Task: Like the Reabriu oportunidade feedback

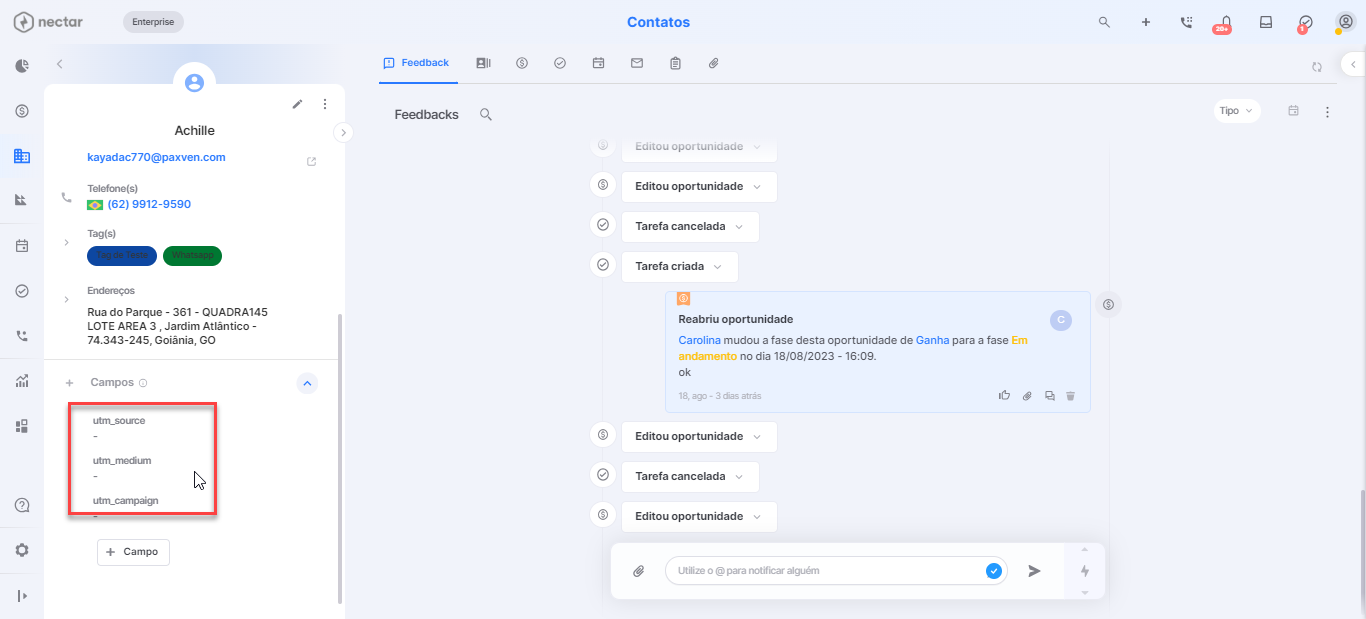Action: (1004, 396)
